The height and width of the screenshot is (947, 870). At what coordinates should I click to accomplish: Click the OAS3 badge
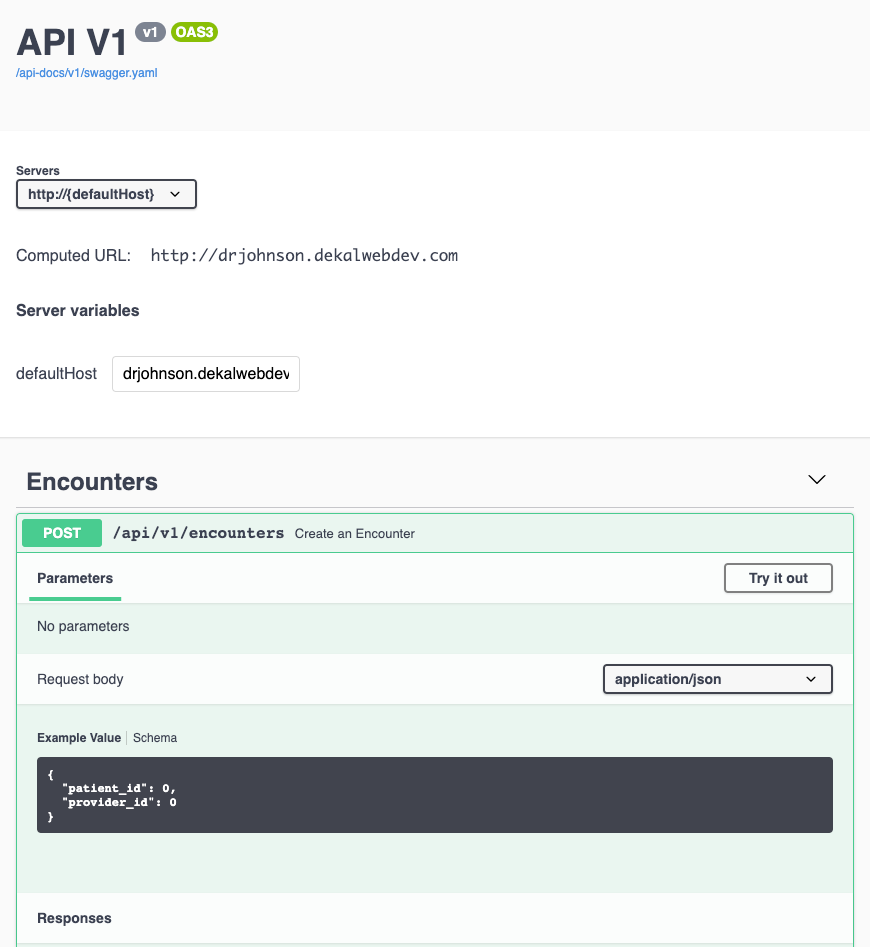tap(194, 32)
